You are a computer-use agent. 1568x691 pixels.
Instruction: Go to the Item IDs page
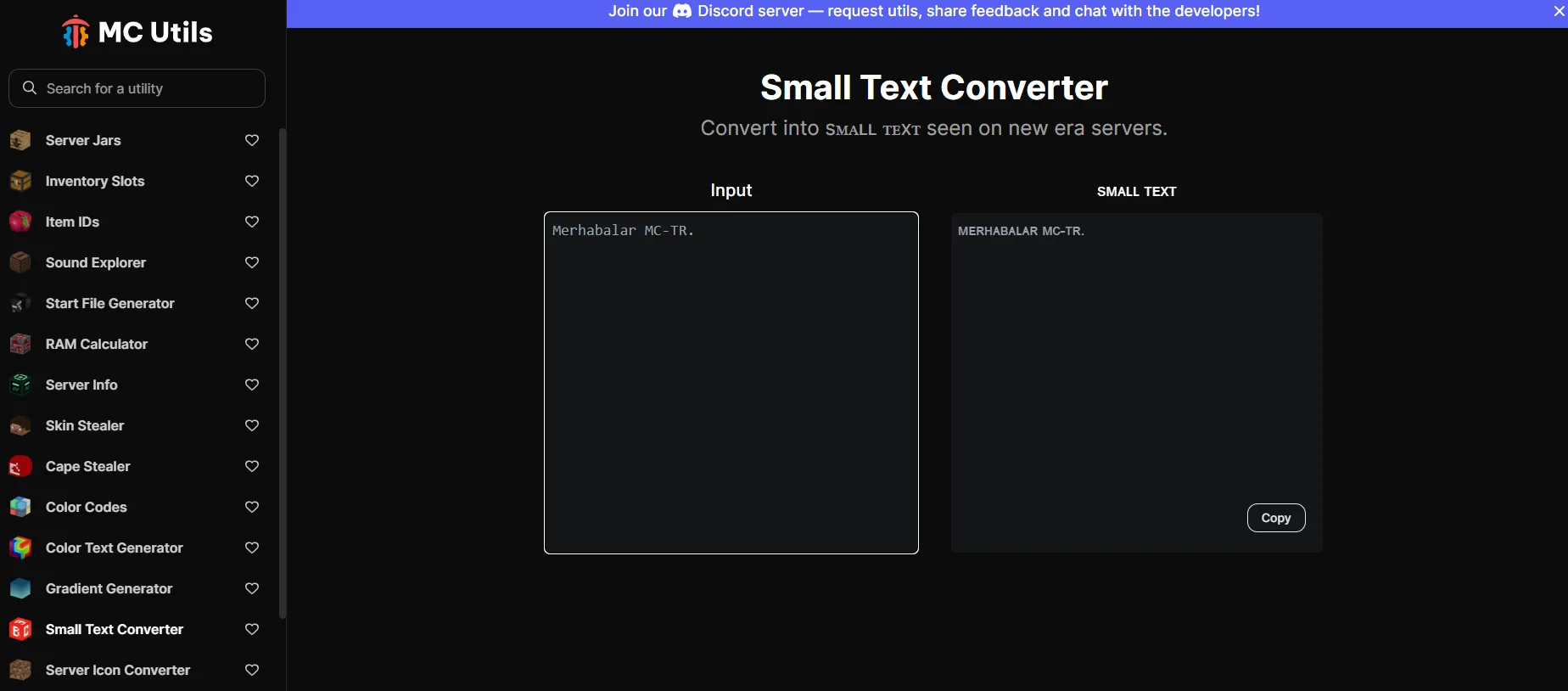[x=72, y=222]
